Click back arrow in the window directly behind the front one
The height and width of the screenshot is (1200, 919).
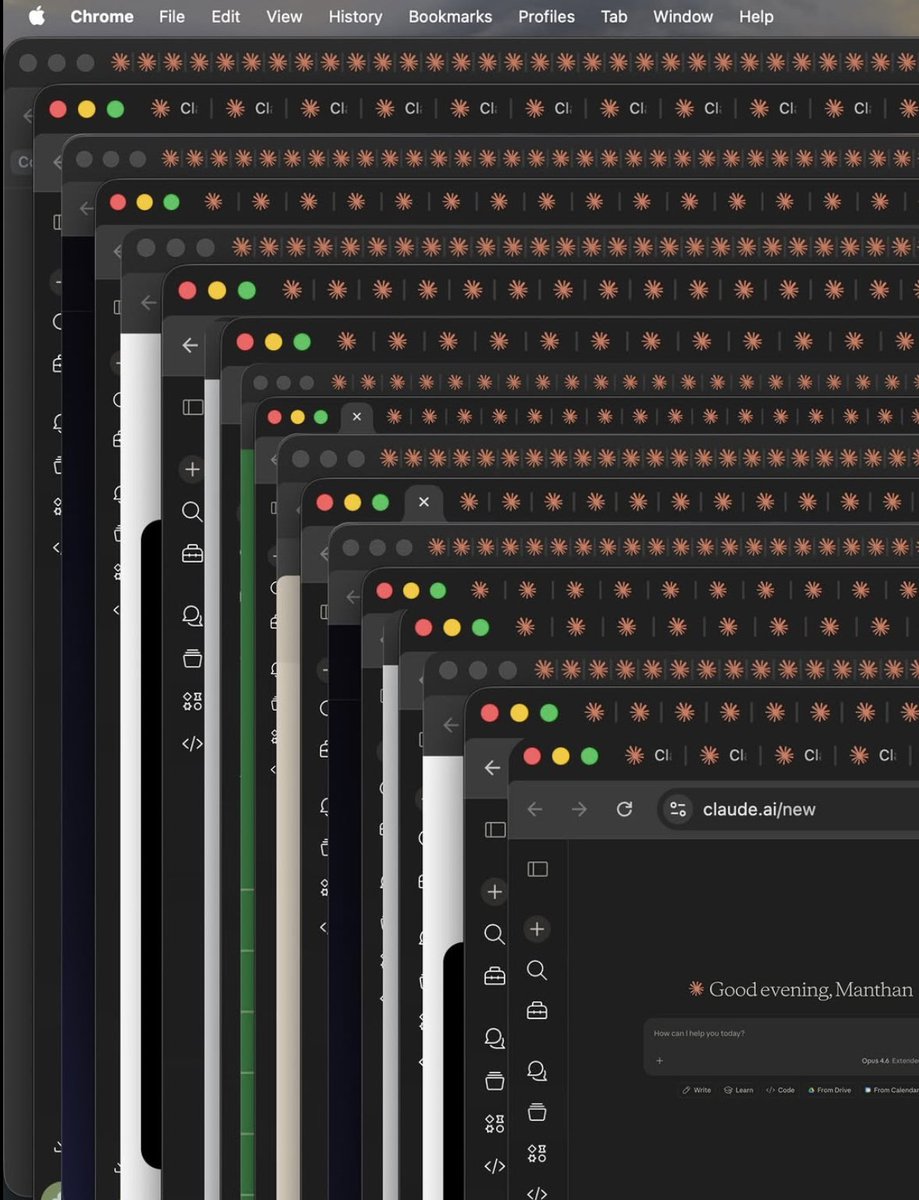pos(492,768)
